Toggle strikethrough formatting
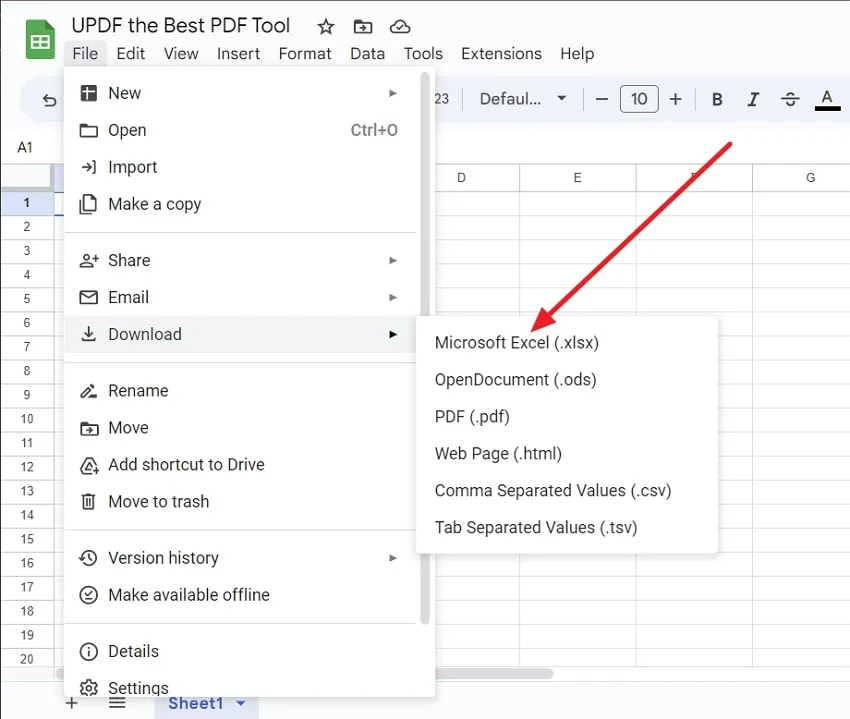The height and width of the screenshot is (719, 850). pos(790,99)
